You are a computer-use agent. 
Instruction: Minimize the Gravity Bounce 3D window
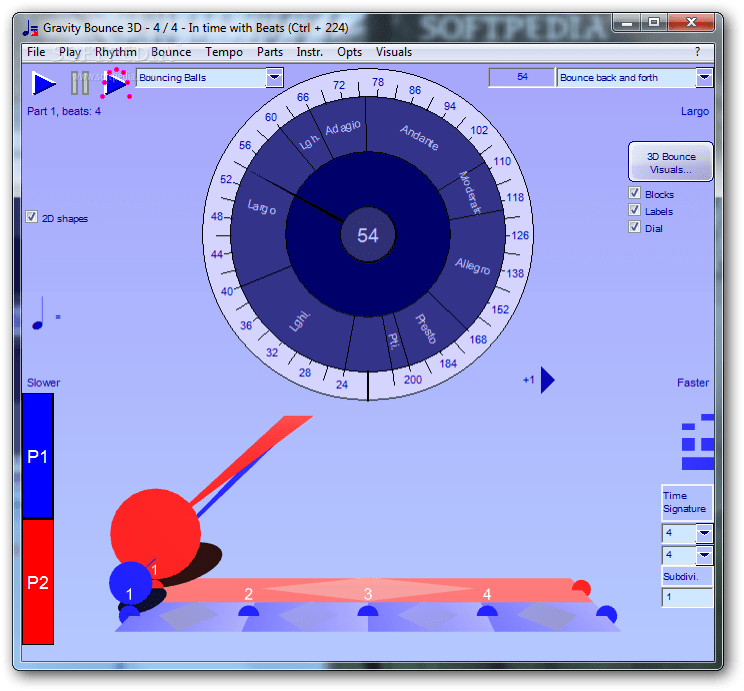pyautogui.click(x=627, y=22)
